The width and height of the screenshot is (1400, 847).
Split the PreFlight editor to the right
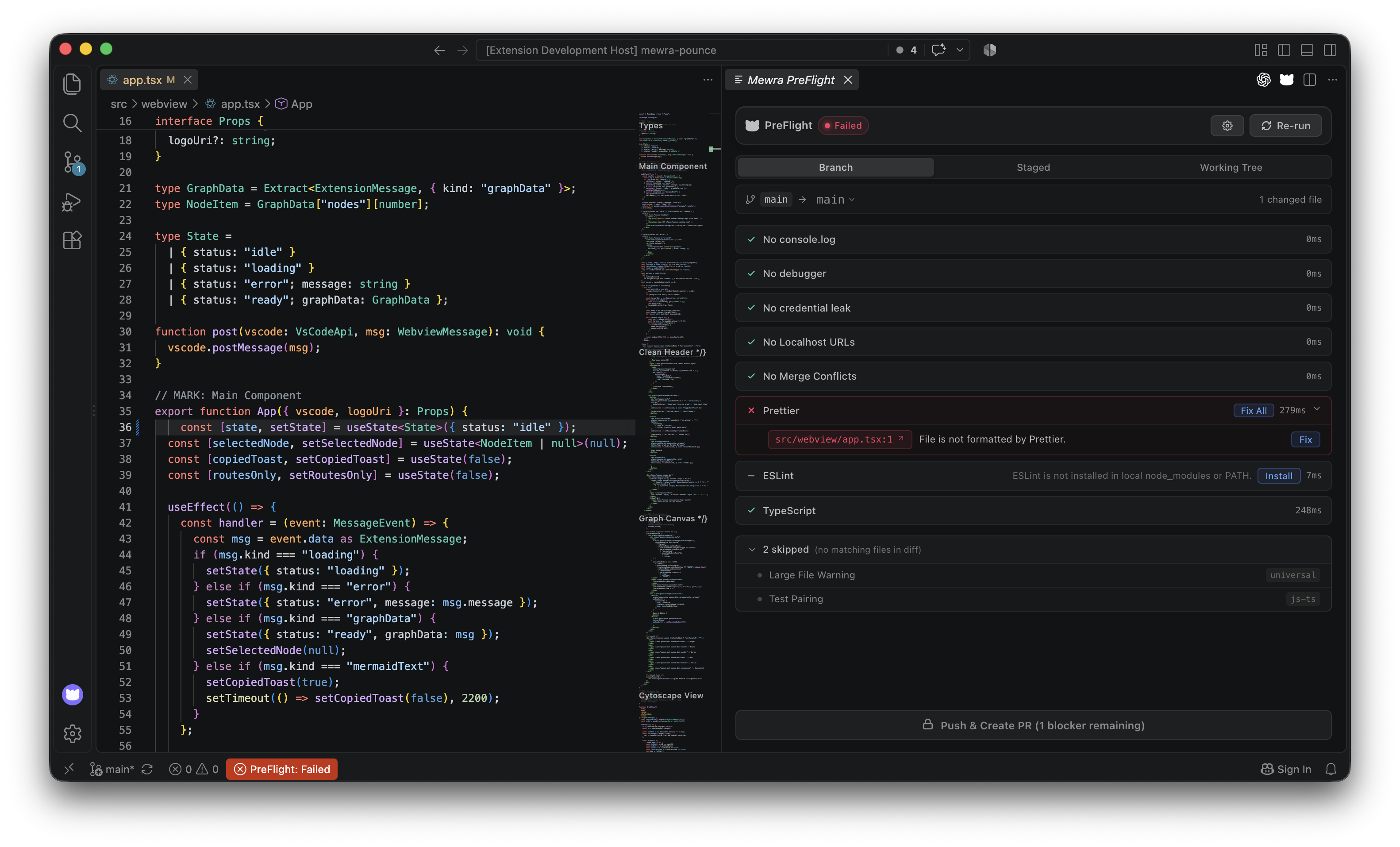pyautogui.click(x=1310, y=80)
